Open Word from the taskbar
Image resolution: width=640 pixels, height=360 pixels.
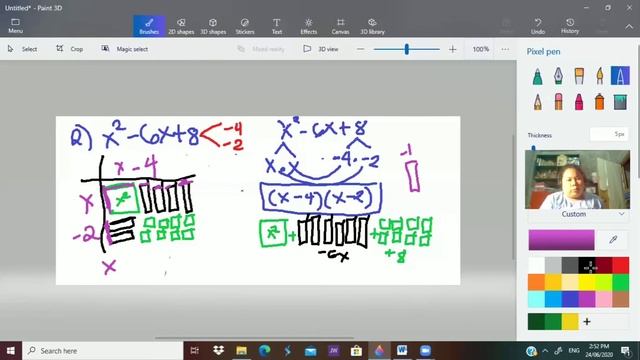click(402, 351)
